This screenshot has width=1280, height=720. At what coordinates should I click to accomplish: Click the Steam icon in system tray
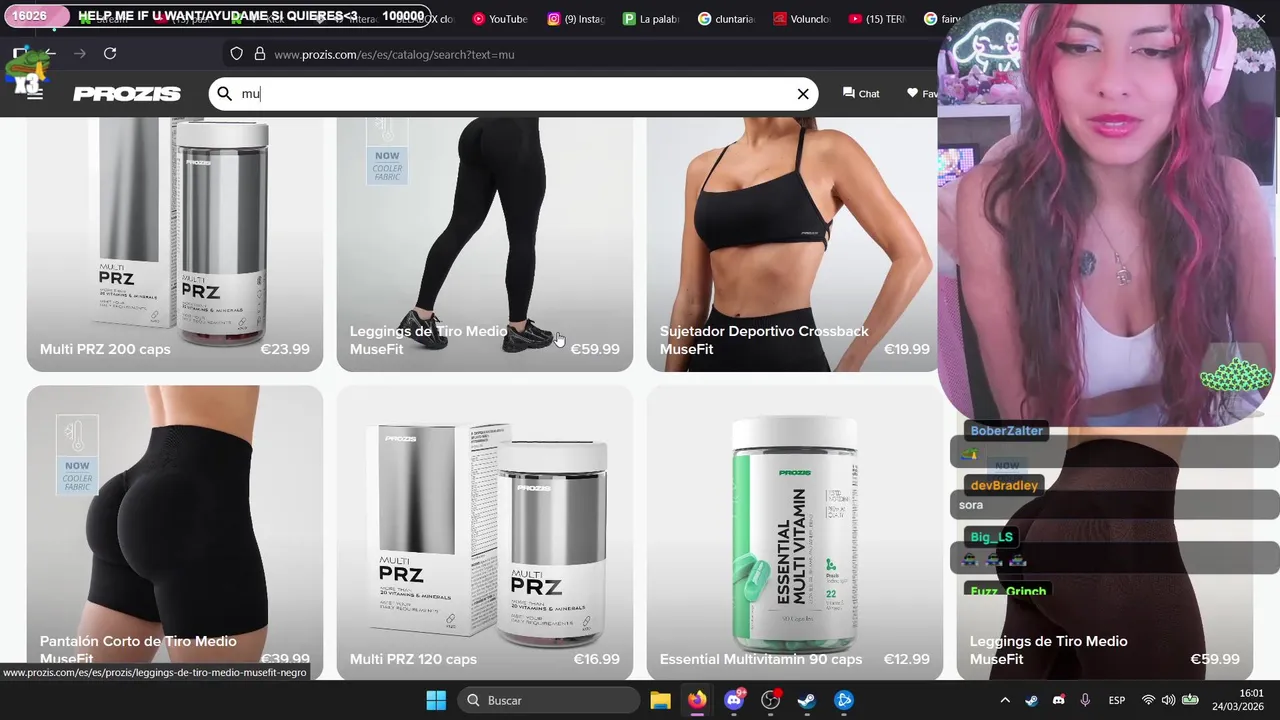click(1032, 700)
